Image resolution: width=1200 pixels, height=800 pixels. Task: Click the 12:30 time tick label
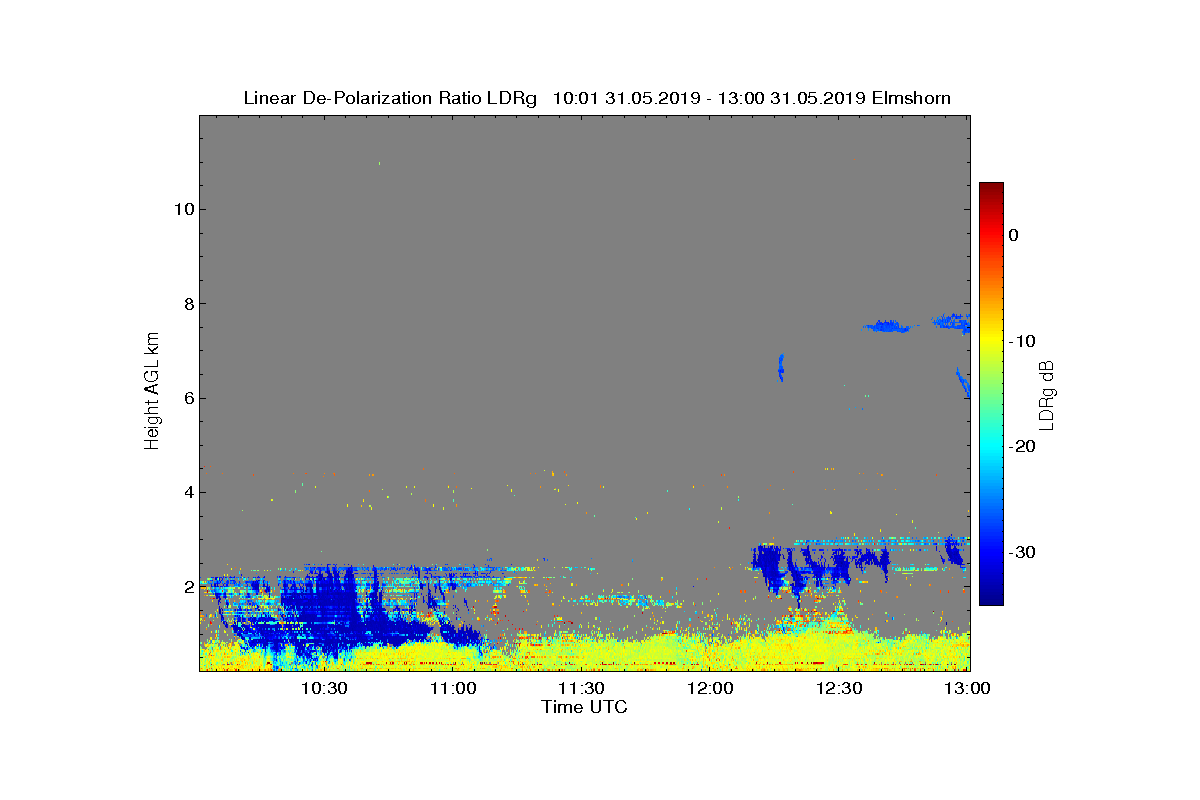[839, 688]
